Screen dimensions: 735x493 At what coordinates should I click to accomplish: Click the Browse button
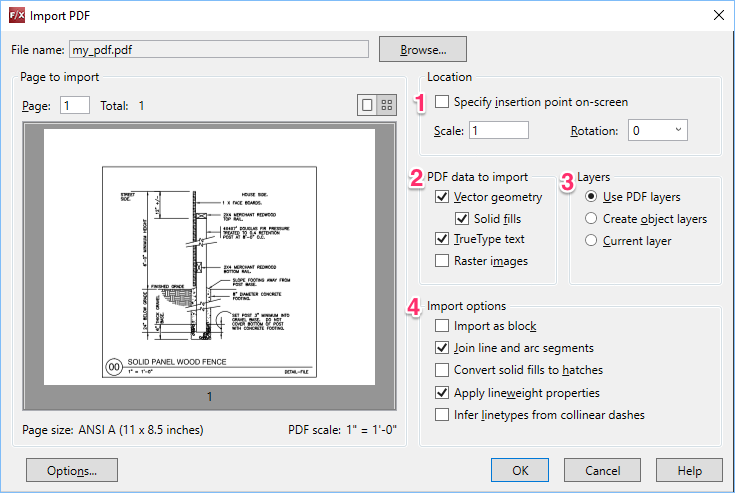(x=423, y=49)
